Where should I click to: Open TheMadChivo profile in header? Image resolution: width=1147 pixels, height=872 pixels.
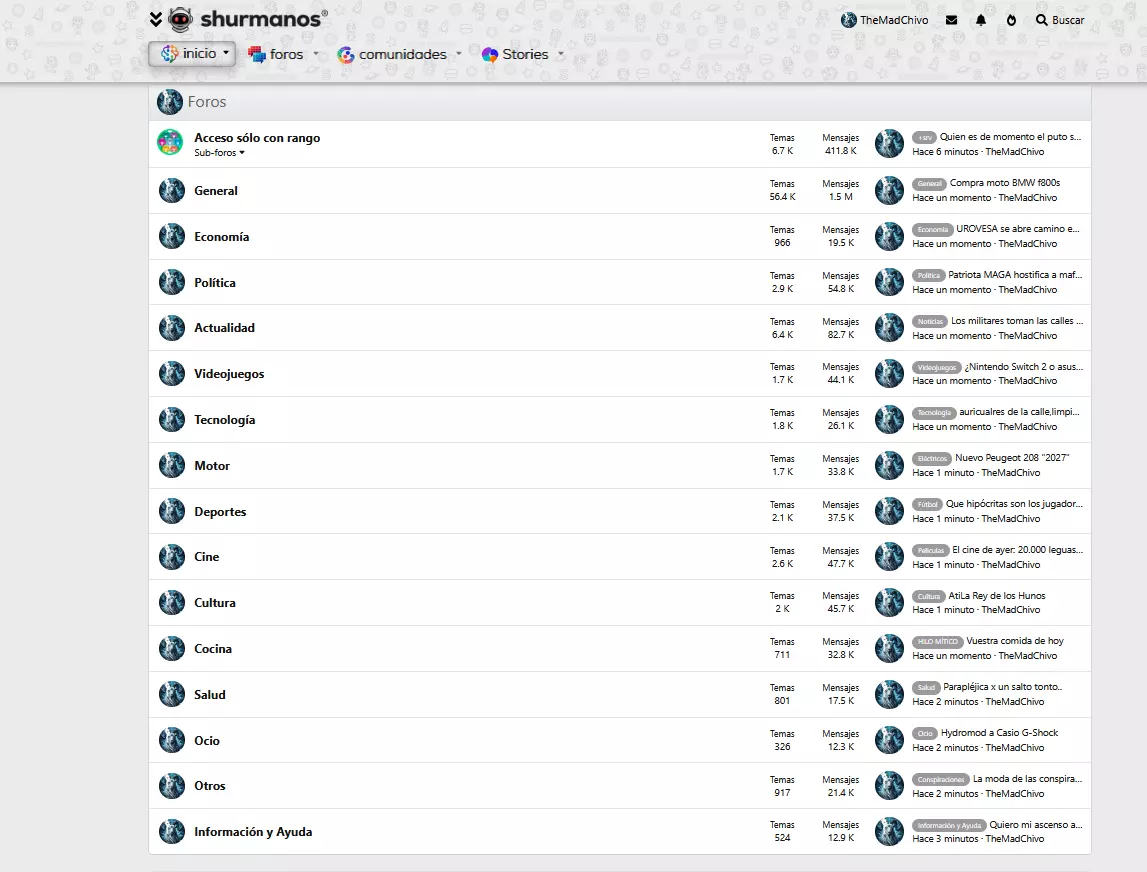[x=884, y=20]
